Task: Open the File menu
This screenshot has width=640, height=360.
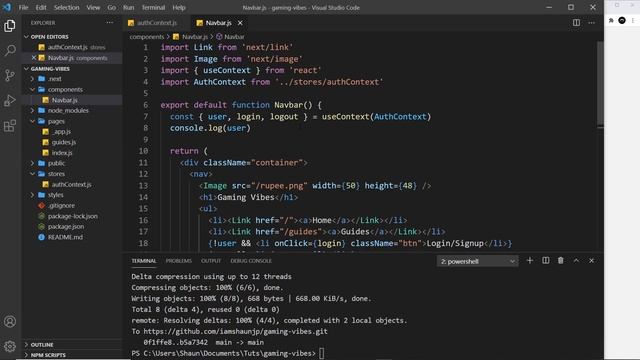Action: click(x=23, y=7)
